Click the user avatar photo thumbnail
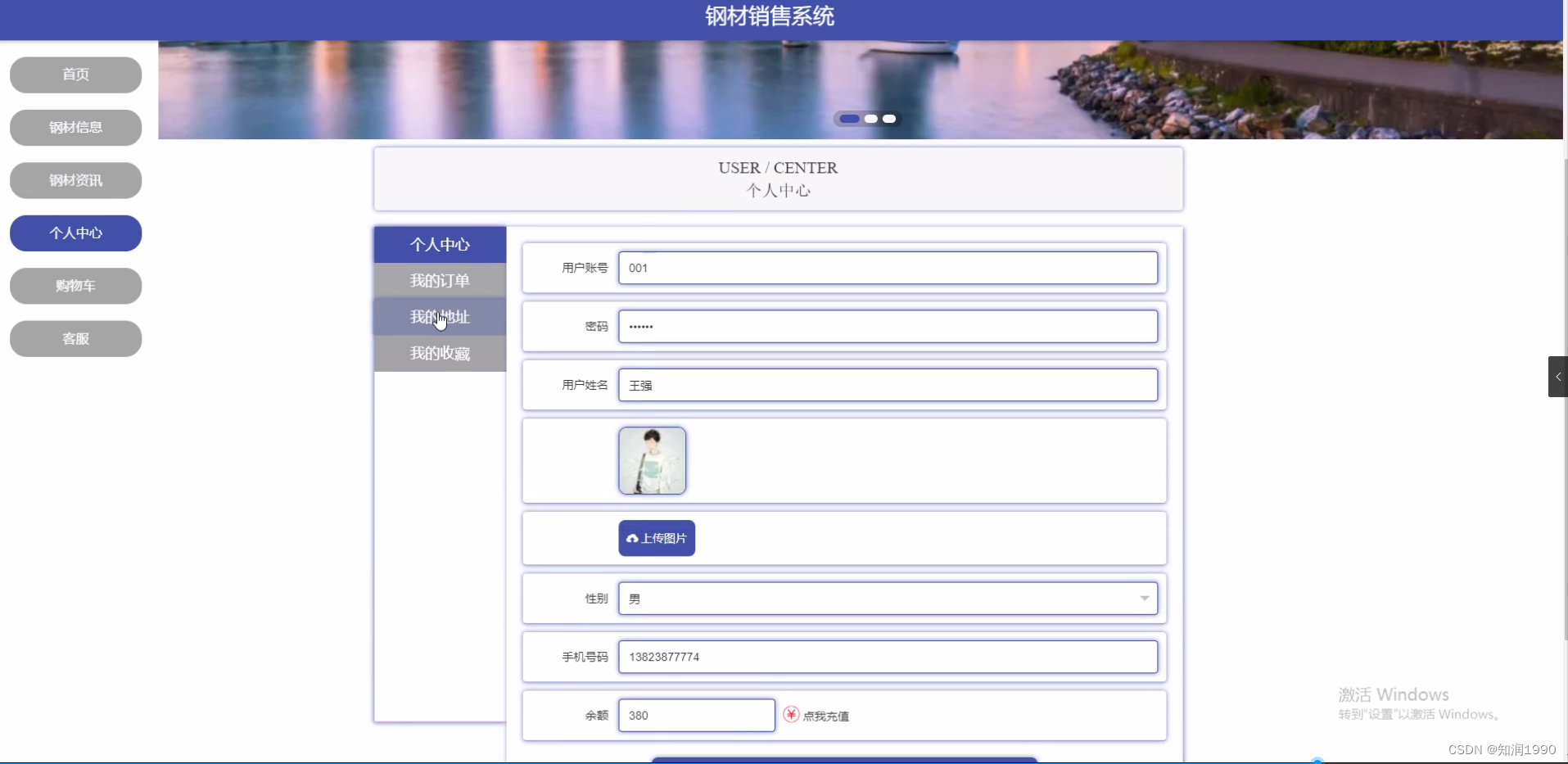Image resolution: width=1568 pixels, height=764 pixels. pos(652,460)
